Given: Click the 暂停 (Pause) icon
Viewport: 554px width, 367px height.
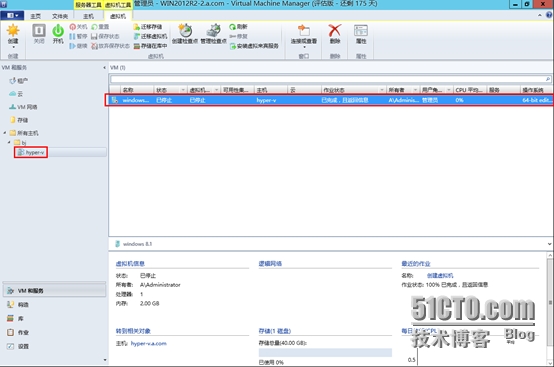Looking at the screenshot, I should click(72, 36).
